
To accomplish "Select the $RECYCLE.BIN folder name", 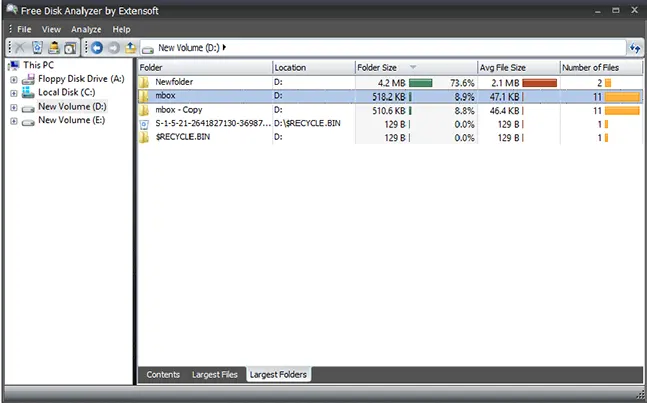I will pos(182,137).
